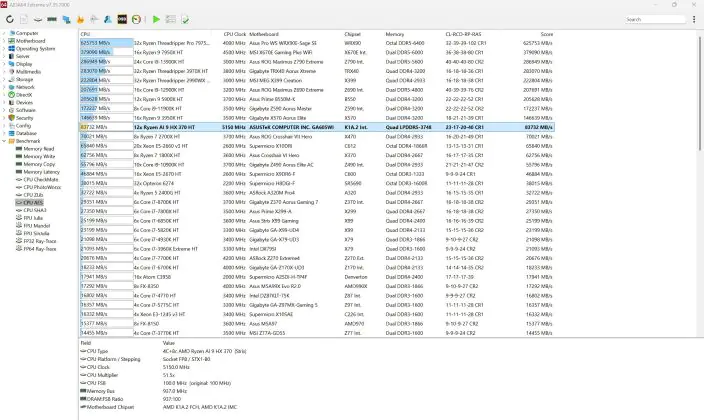This screenshot has height=420, width=704.
Task: Expand the Storage tree node
Action: click(x=4, y=79)
